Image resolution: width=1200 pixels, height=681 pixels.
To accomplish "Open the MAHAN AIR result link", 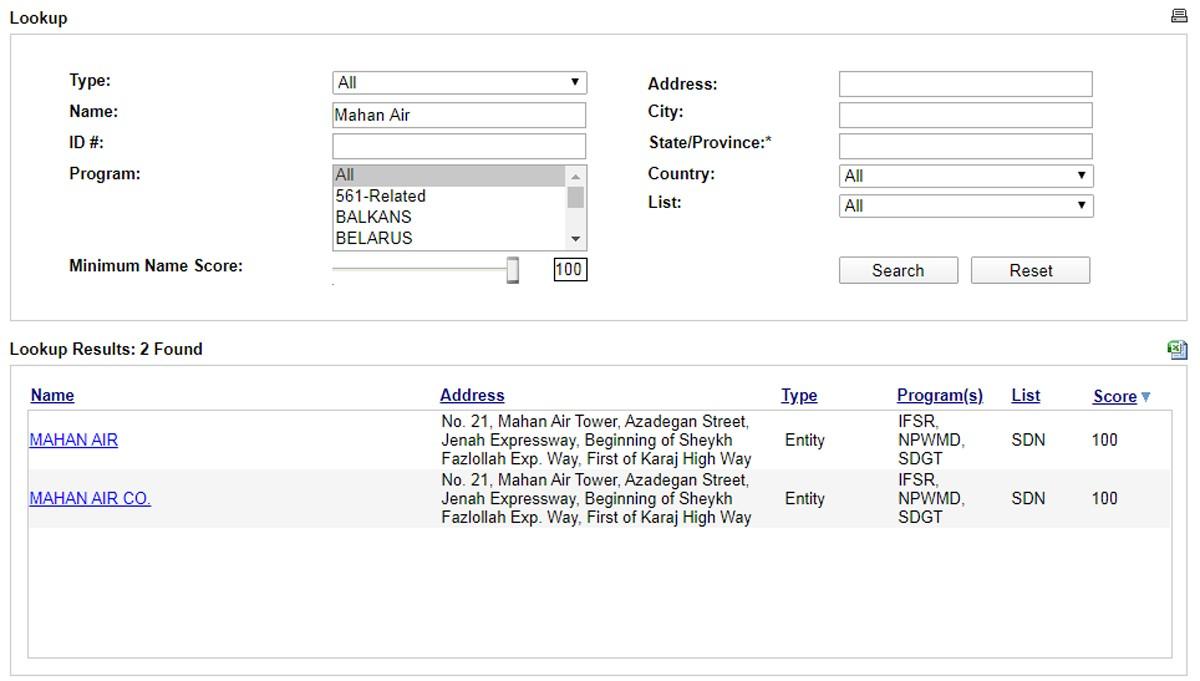I will pos(74,440).
